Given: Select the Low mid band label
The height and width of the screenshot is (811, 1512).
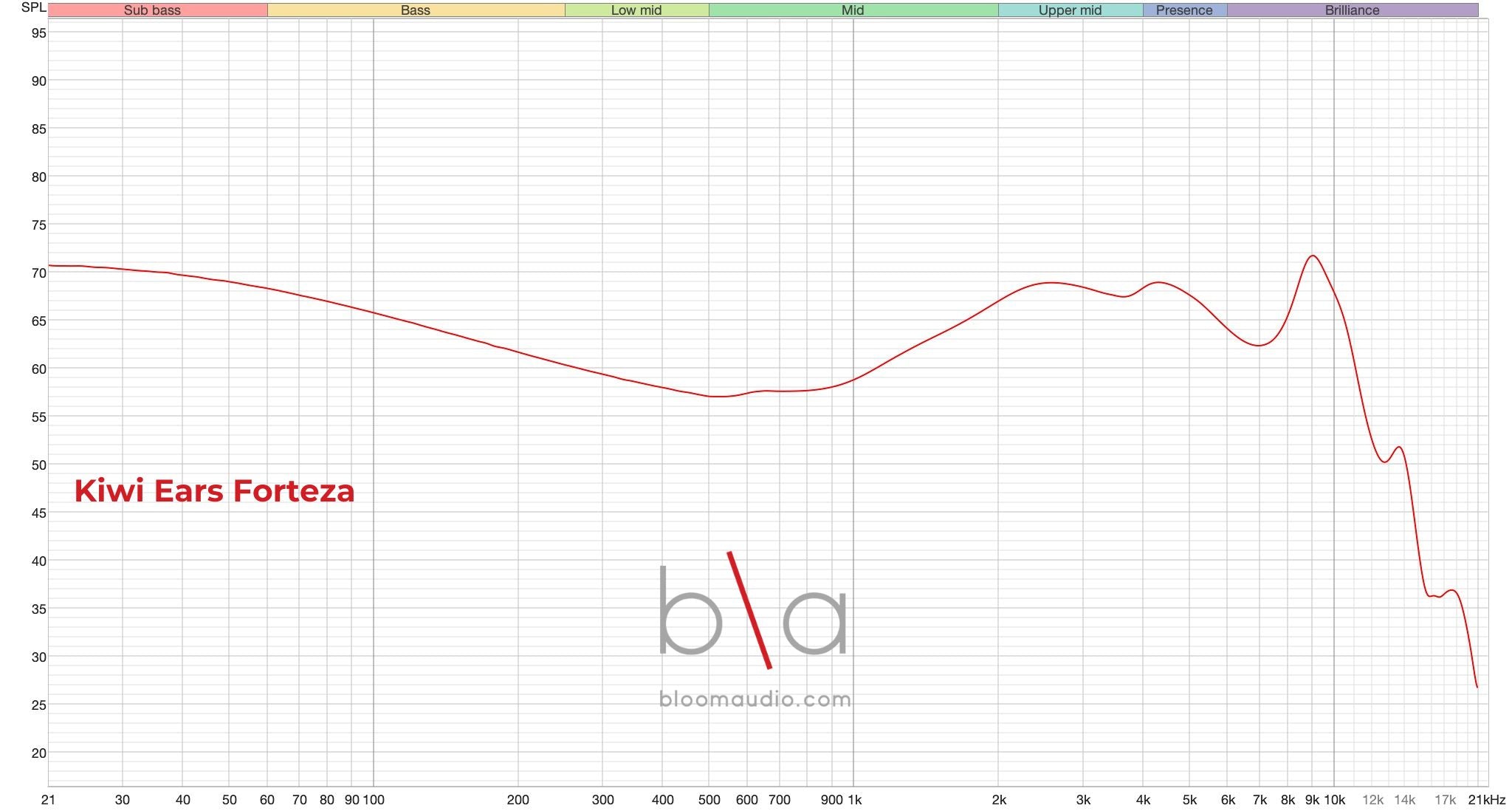Looking at the screenshot, I should (636, 10).
